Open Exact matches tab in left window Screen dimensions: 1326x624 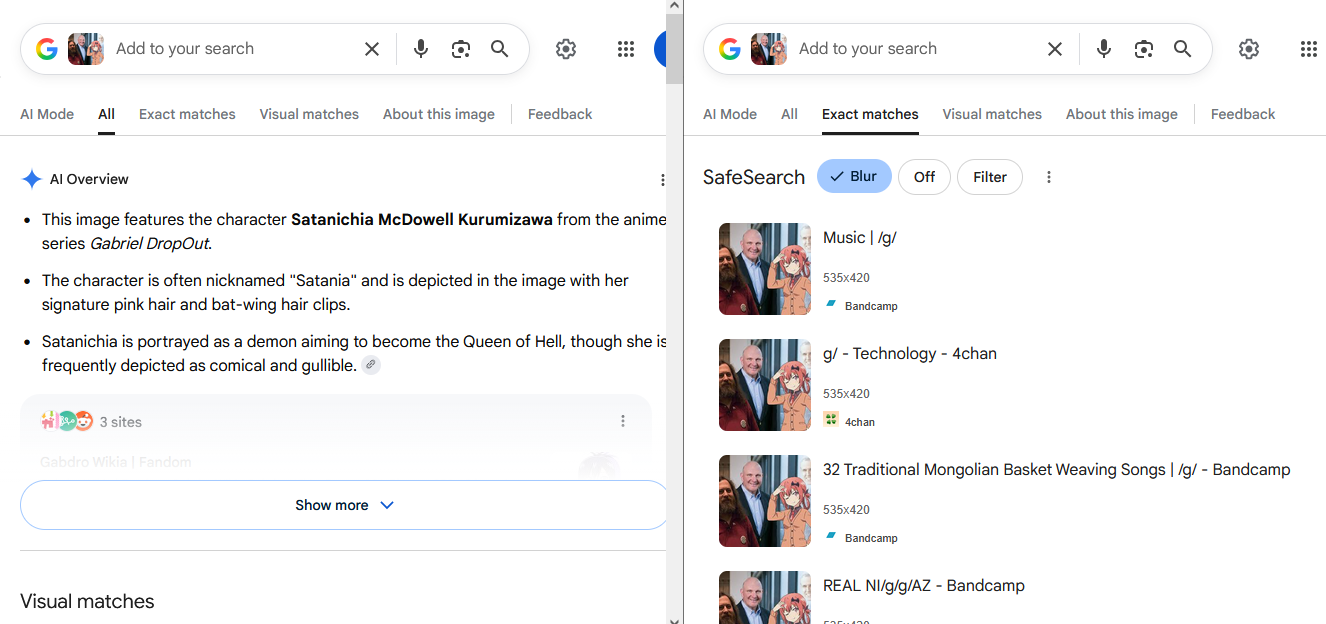tap(187, 114)
